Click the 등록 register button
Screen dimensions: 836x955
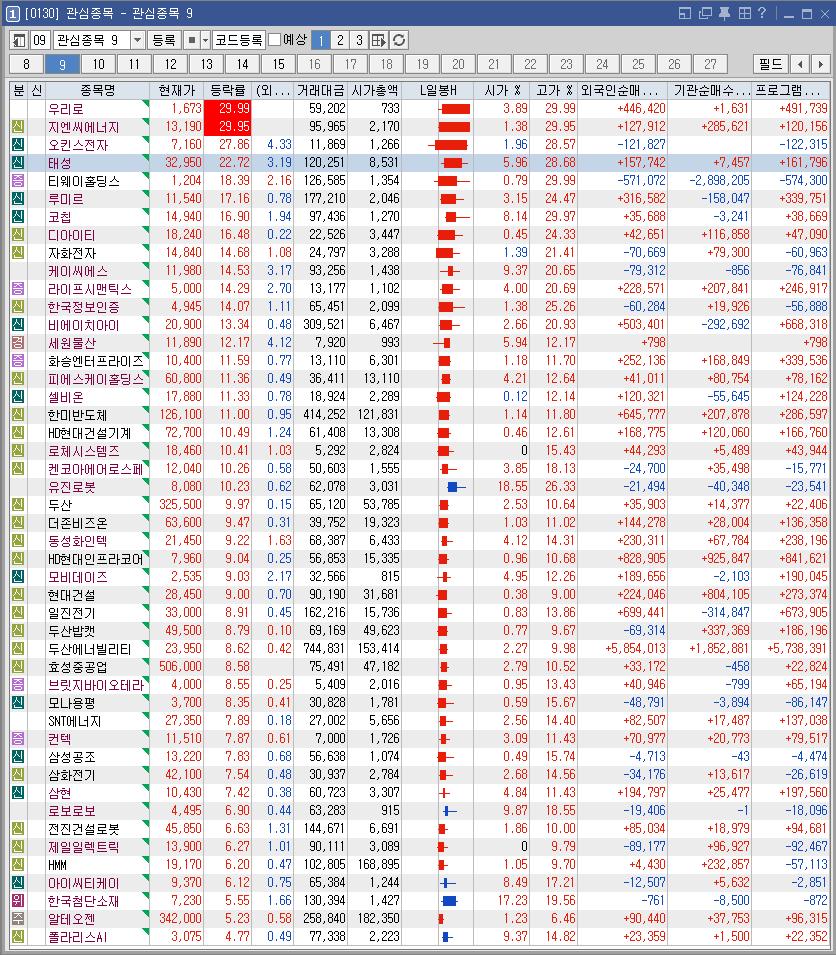pyautogui.click(x=163, y=40)
